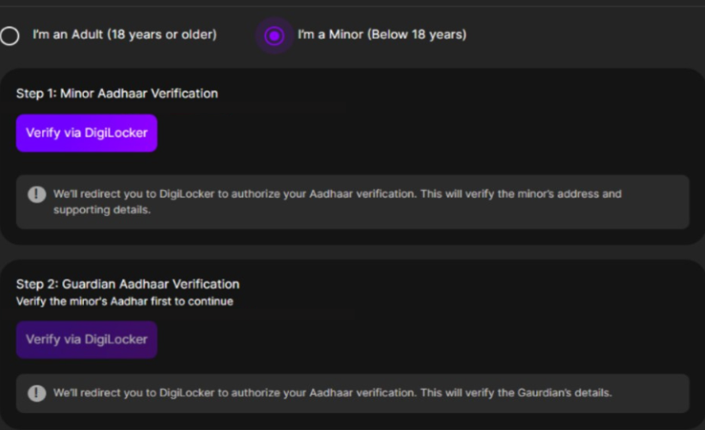Click the notice text about Gaurdian's details

(x=332, y=393)
